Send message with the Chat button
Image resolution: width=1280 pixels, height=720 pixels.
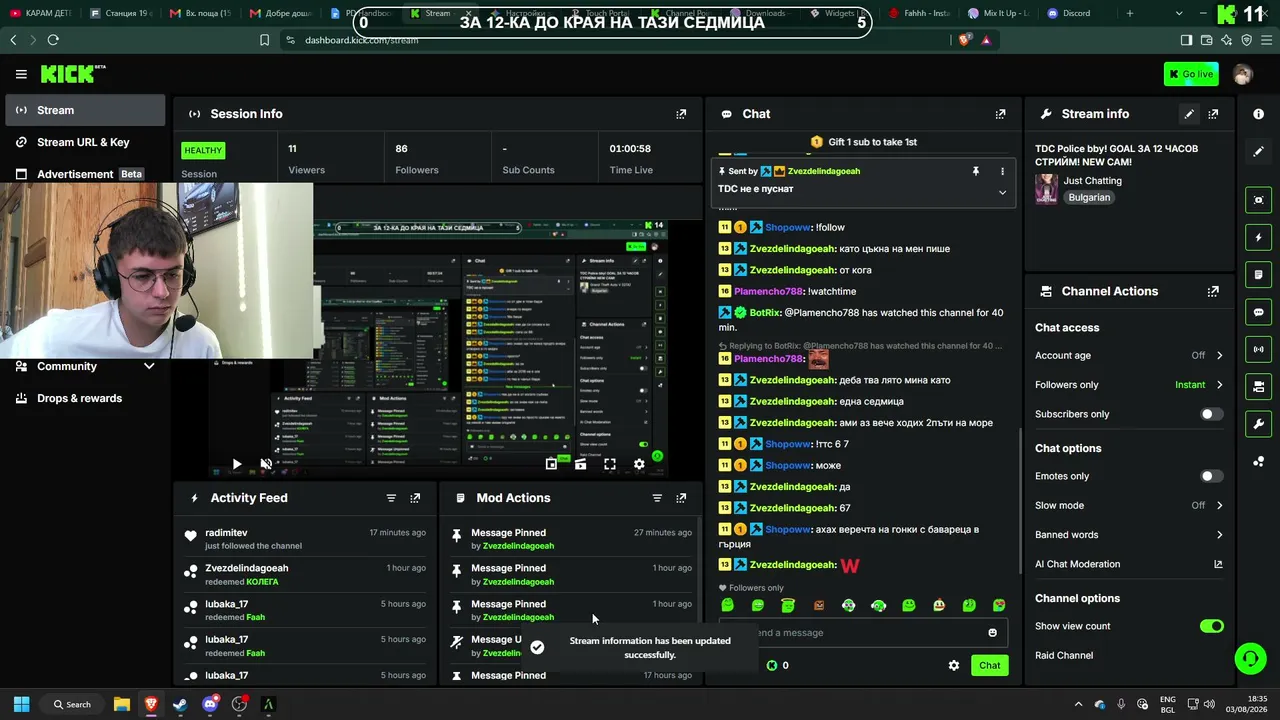point(989,665)
